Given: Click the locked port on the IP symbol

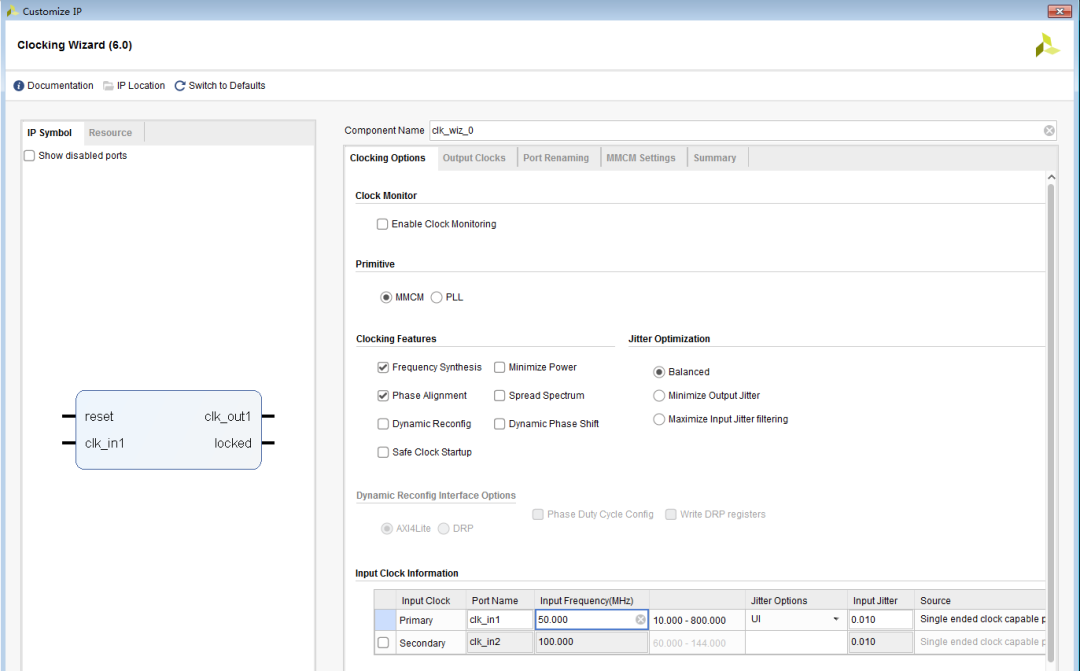Looking at the screenshot, I should point(233,443).
